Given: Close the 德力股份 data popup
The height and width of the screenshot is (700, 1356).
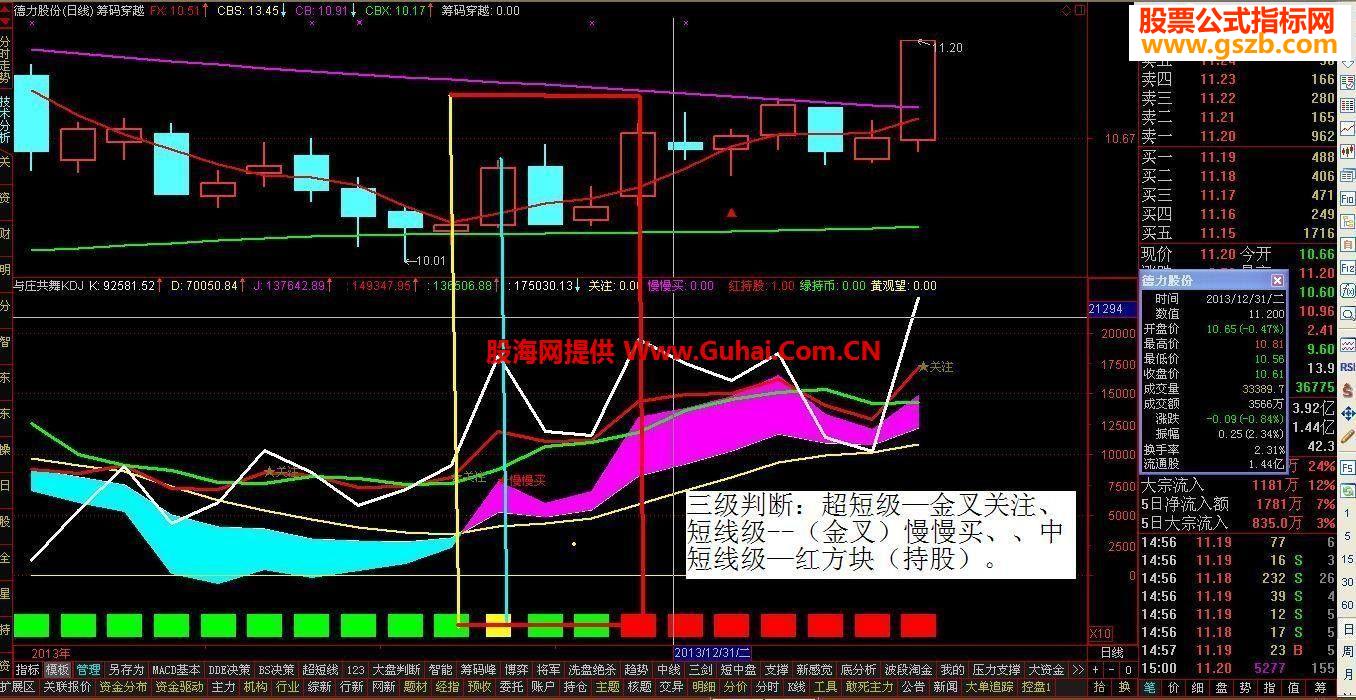Looking at the screenshot, I should click(x=1277, y=281).
